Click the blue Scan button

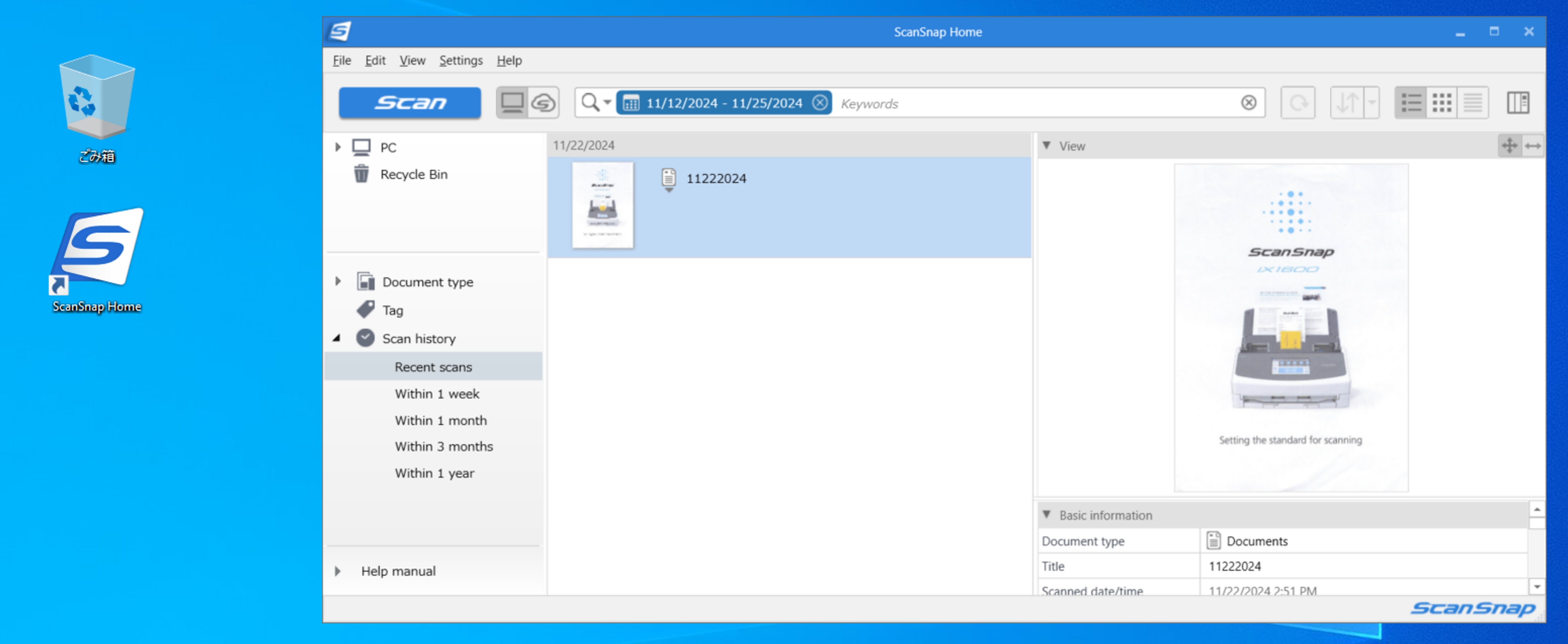click(x=409, y=102)
